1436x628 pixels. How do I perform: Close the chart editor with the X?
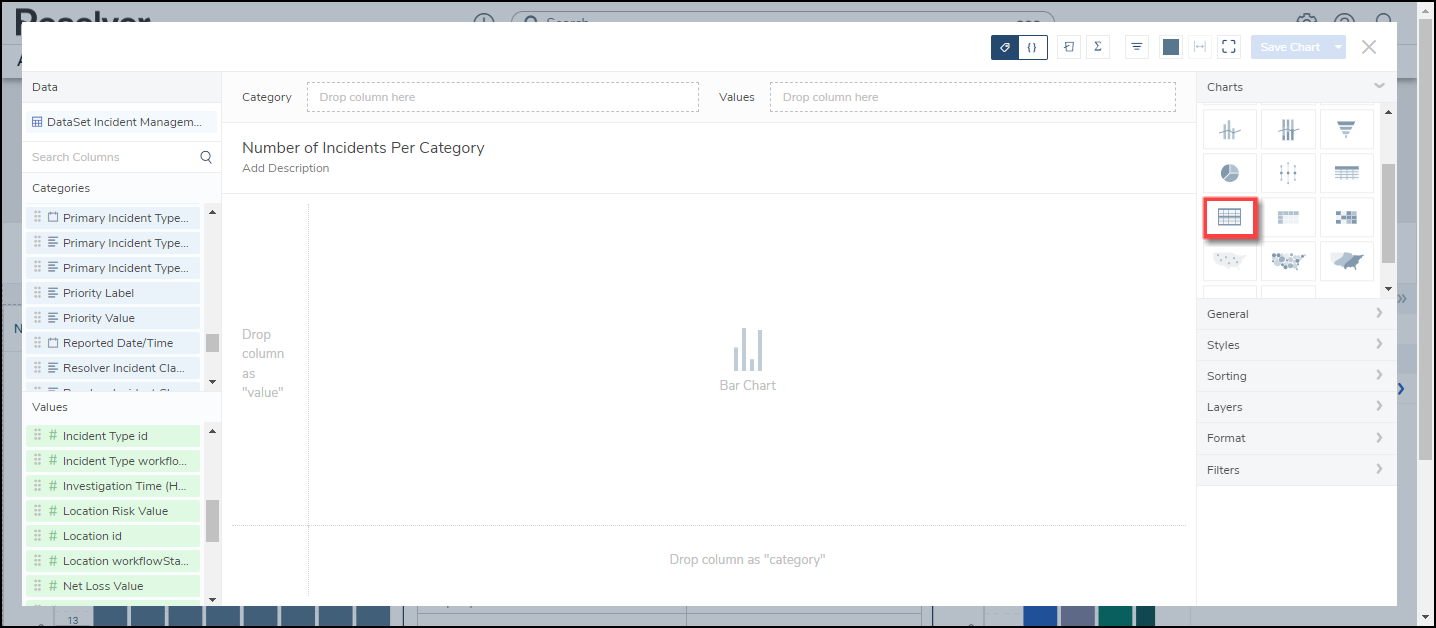[x=1369, y=47]
